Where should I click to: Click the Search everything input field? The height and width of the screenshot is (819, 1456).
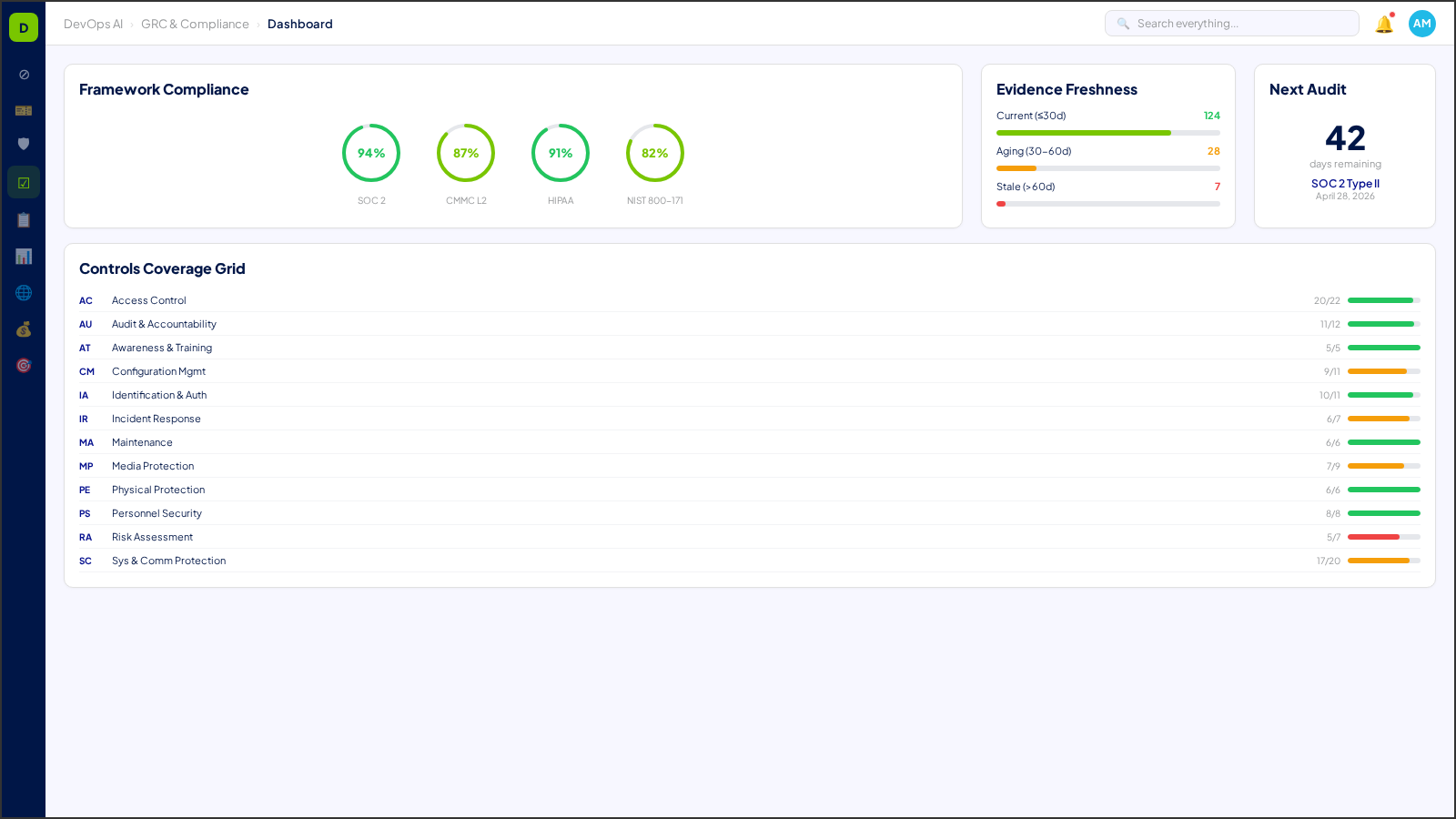point(1231,23)
